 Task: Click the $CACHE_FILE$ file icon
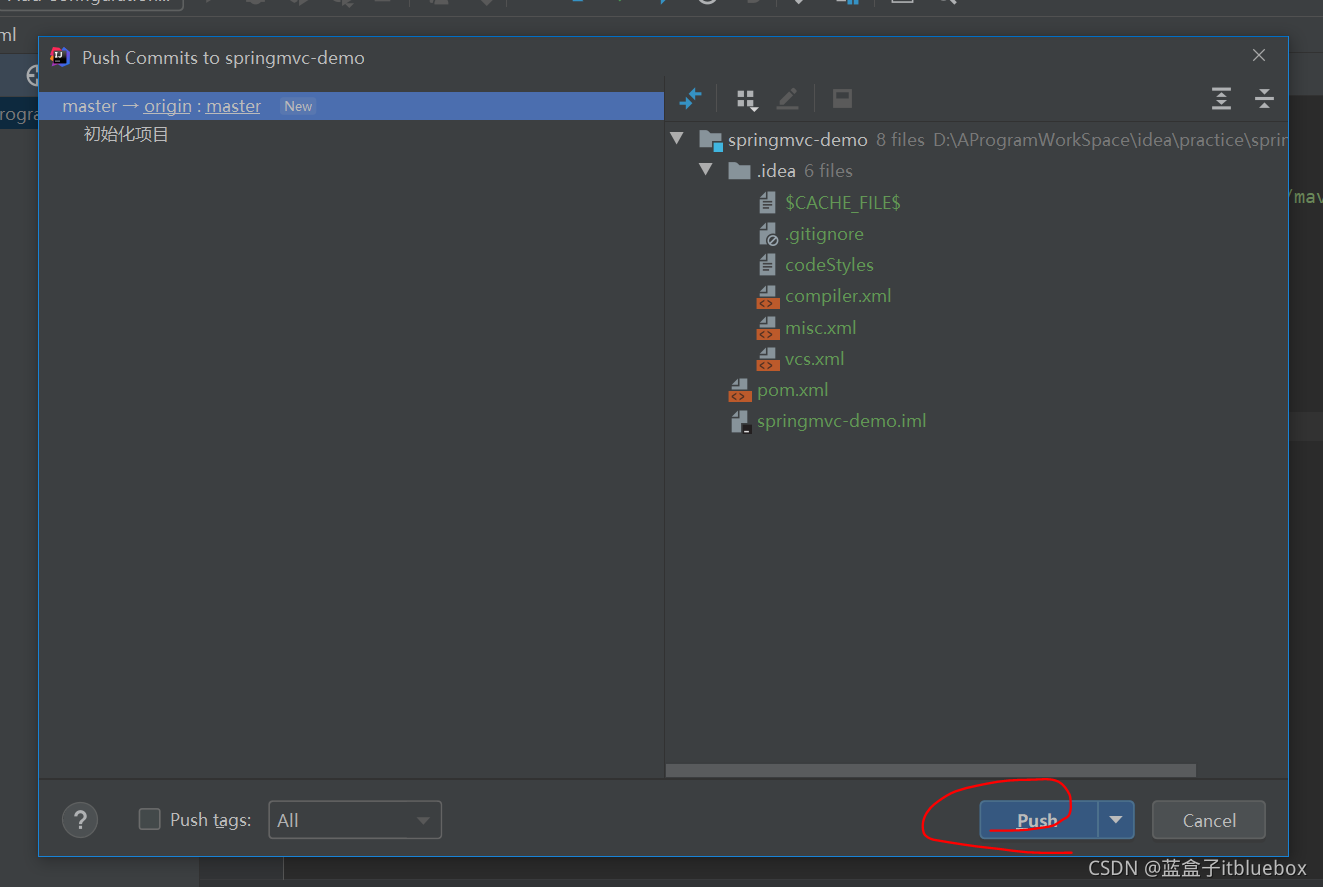pyautogui.click(x=767, y=202)
